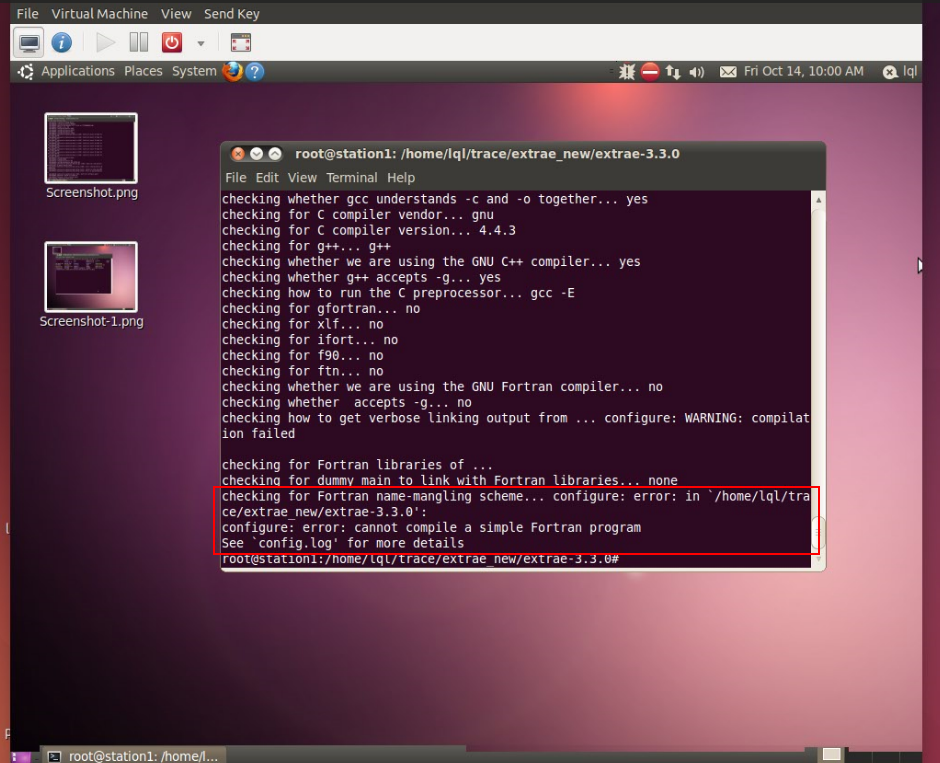Open terminal View menu
940x763 pixels.
pyautogui.click(x=302, y=177)
